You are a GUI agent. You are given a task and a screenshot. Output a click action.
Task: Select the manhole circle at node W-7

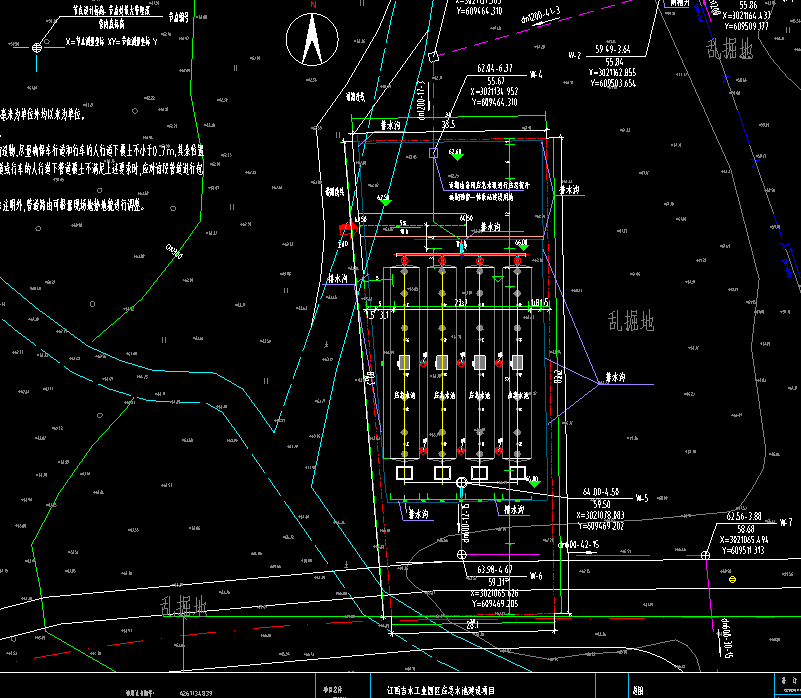point(705,555)
